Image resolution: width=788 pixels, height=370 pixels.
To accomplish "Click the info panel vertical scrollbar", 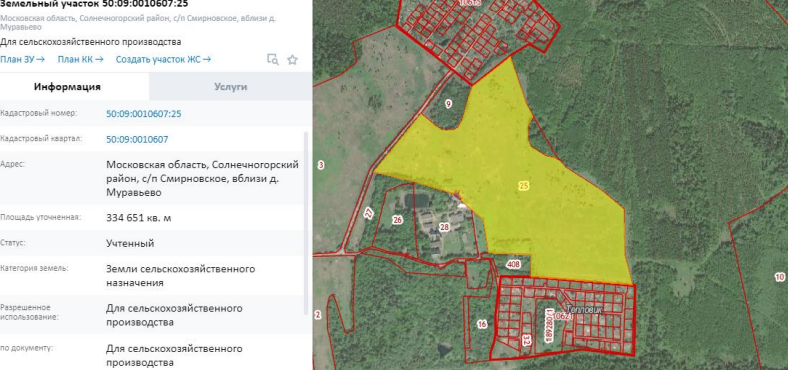I will coord(306,224).
